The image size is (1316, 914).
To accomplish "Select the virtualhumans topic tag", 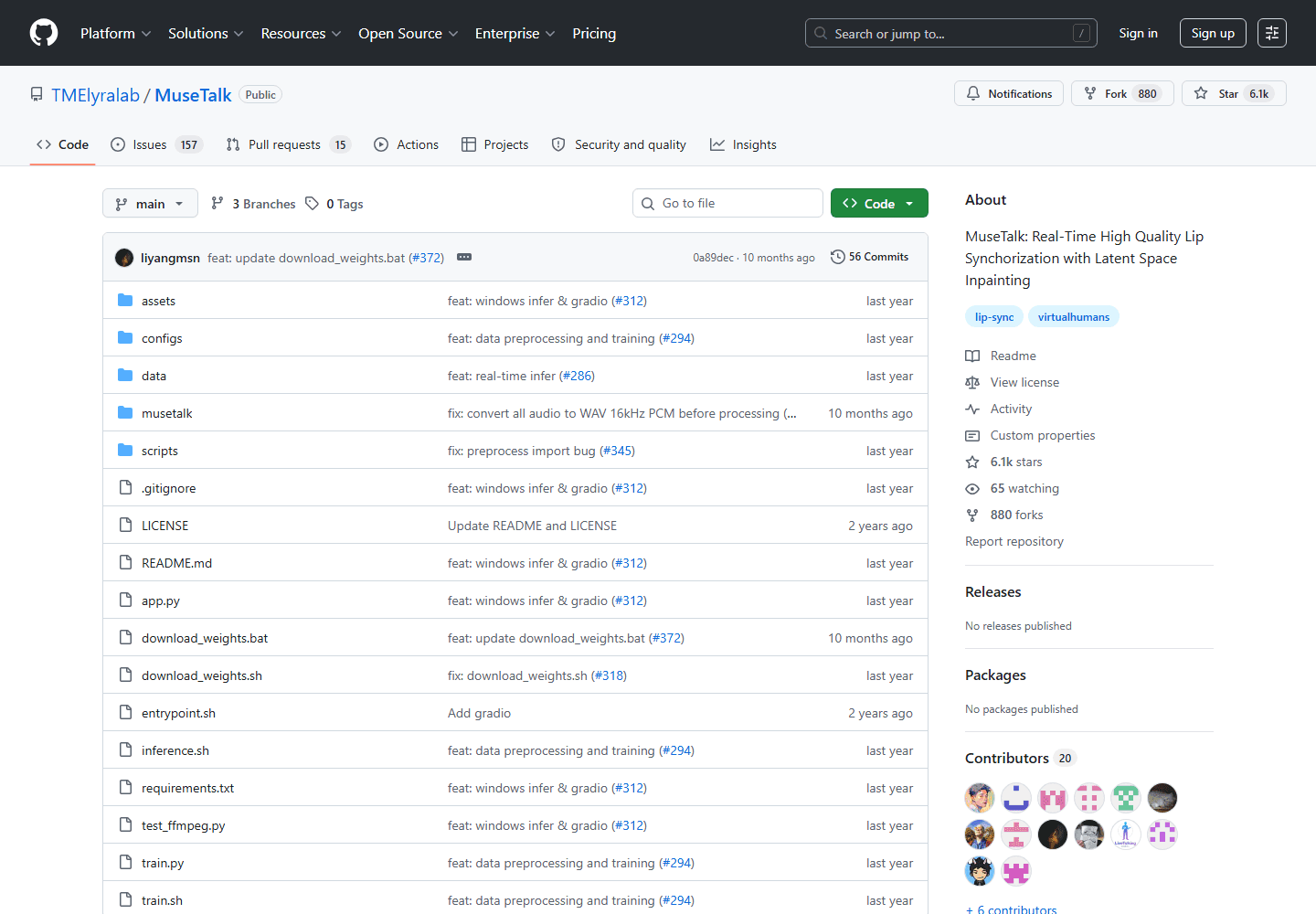I will (x=1074, y=317).
